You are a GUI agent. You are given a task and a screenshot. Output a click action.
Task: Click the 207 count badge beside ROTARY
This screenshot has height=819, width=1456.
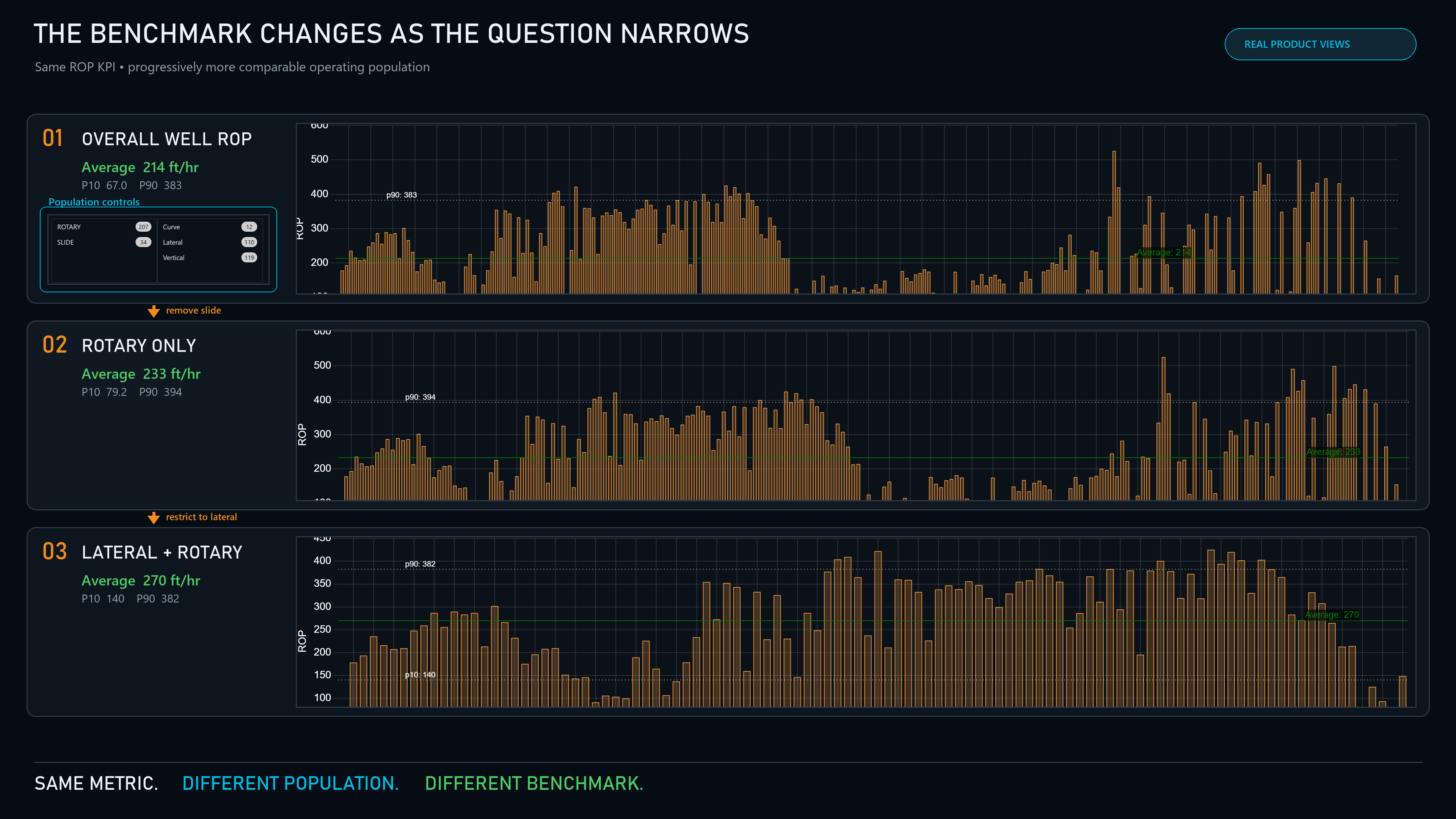144,227
